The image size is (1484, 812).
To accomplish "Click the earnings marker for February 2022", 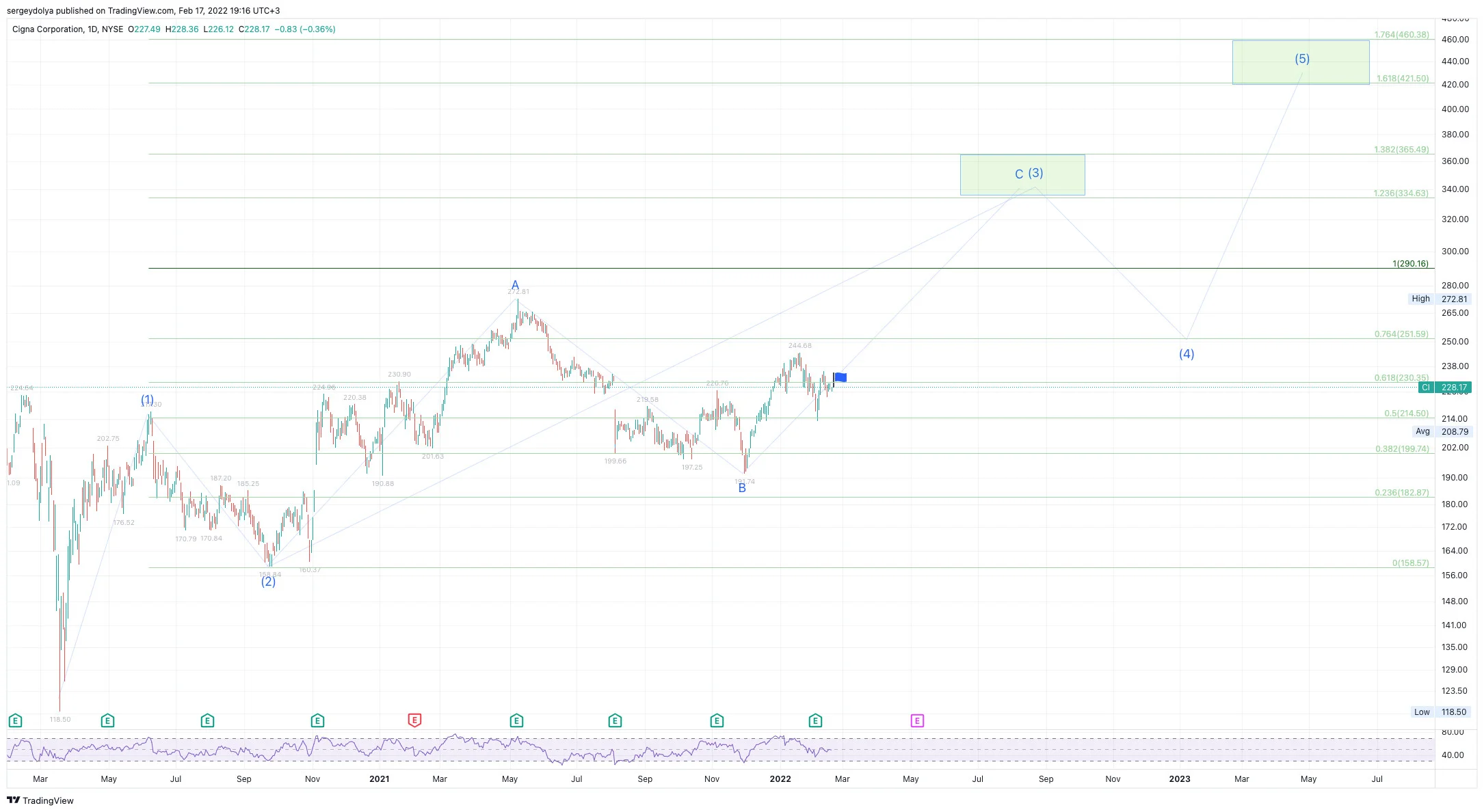I will pyautogui.click(x=815, y=720).
